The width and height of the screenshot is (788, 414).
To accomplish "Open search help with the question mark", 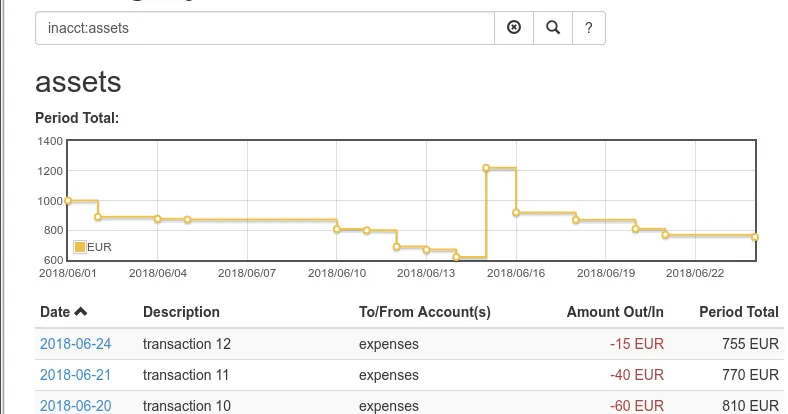I will (588, 28).
